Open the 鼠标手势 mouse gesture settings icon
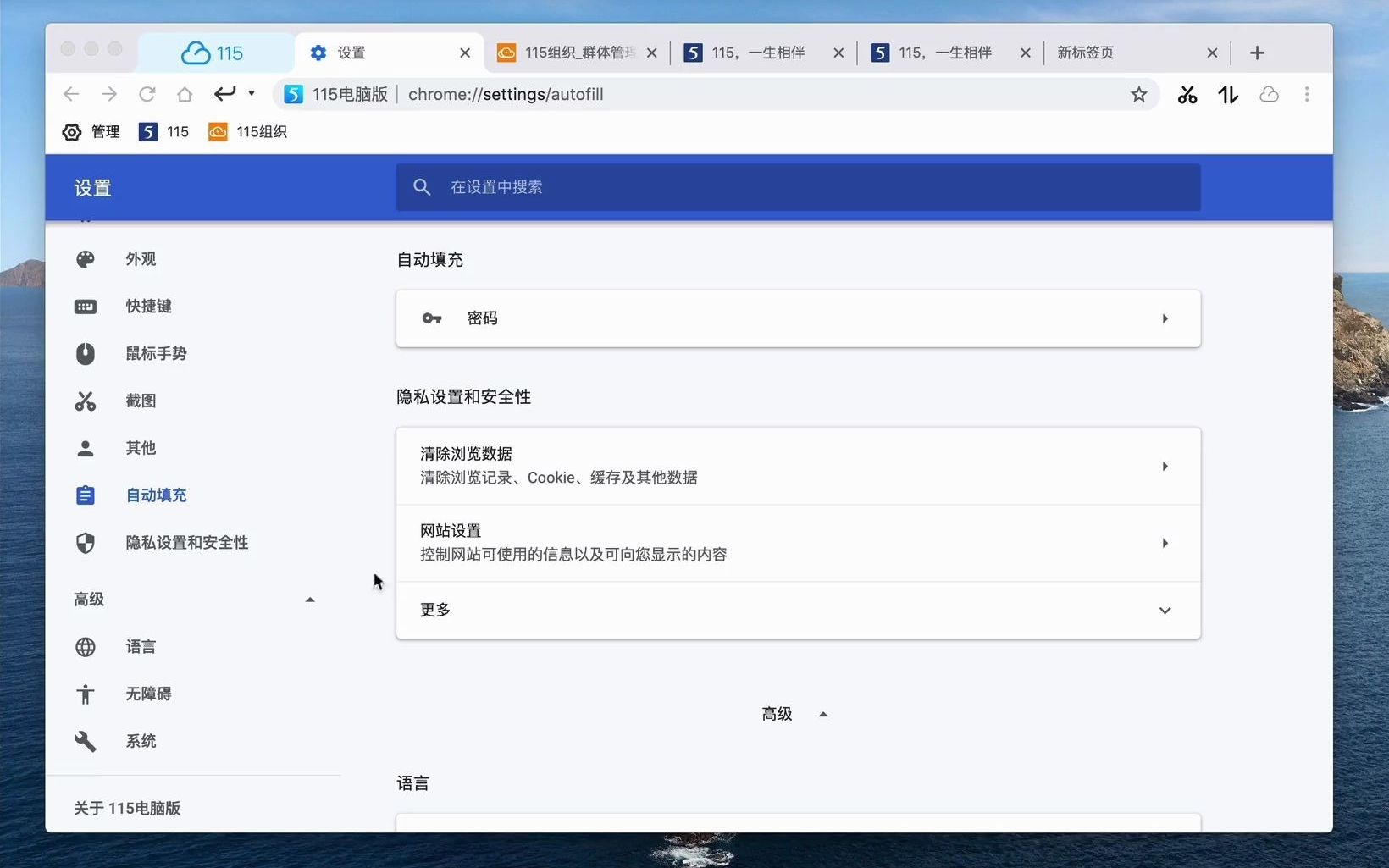 85,353
